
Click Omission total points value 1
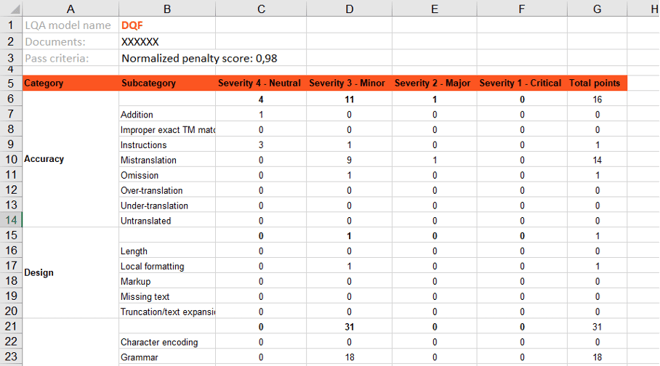597,175
